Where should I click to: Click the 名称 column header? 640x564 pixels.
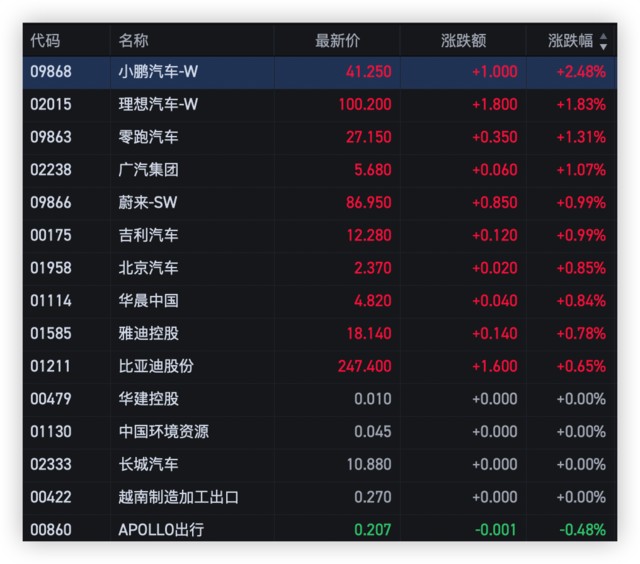click(x=133, y=41)
